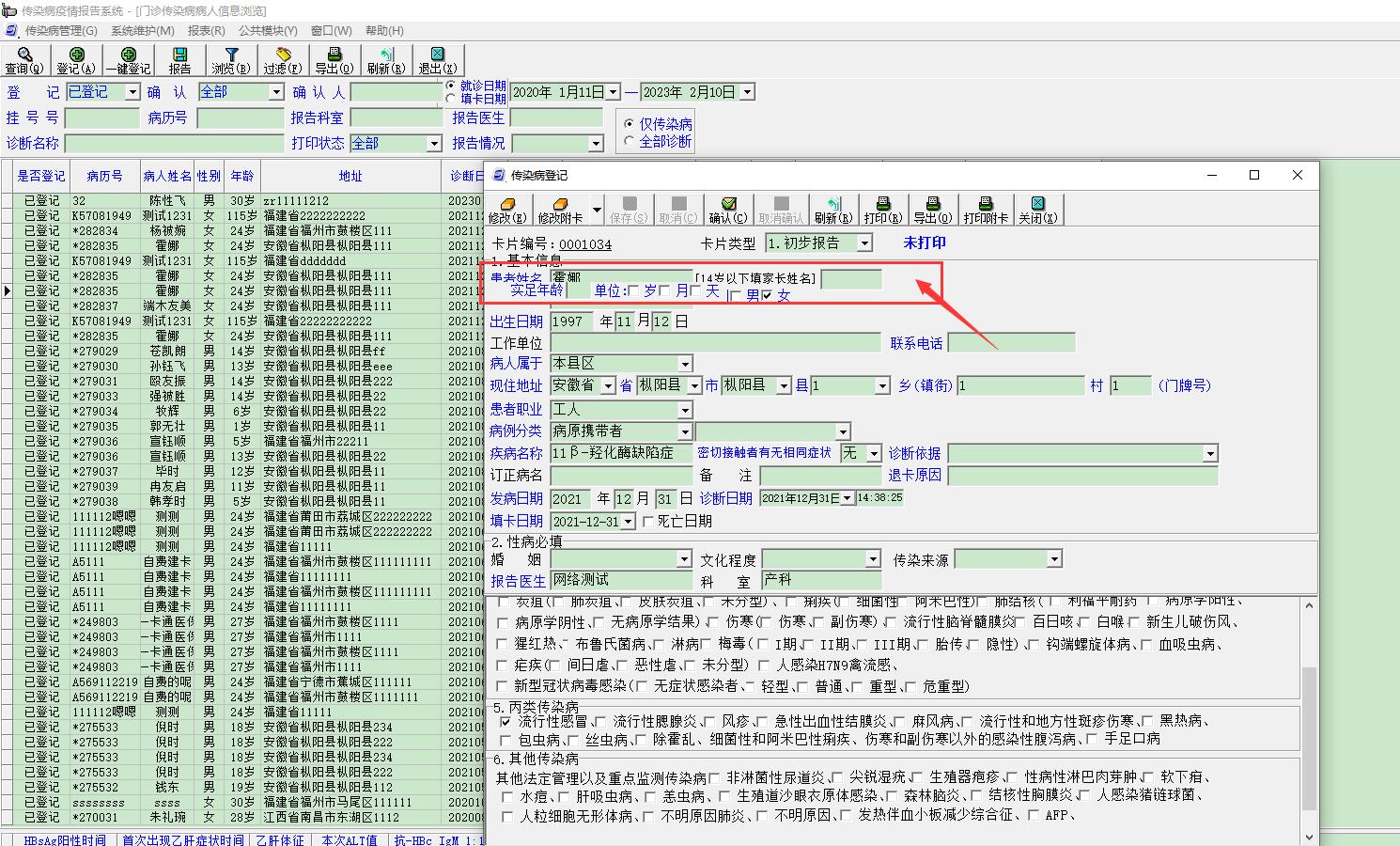Toggle the 女 gender checkbox
This screenshot has height=846, width=1400.
(x=767, y=296)
